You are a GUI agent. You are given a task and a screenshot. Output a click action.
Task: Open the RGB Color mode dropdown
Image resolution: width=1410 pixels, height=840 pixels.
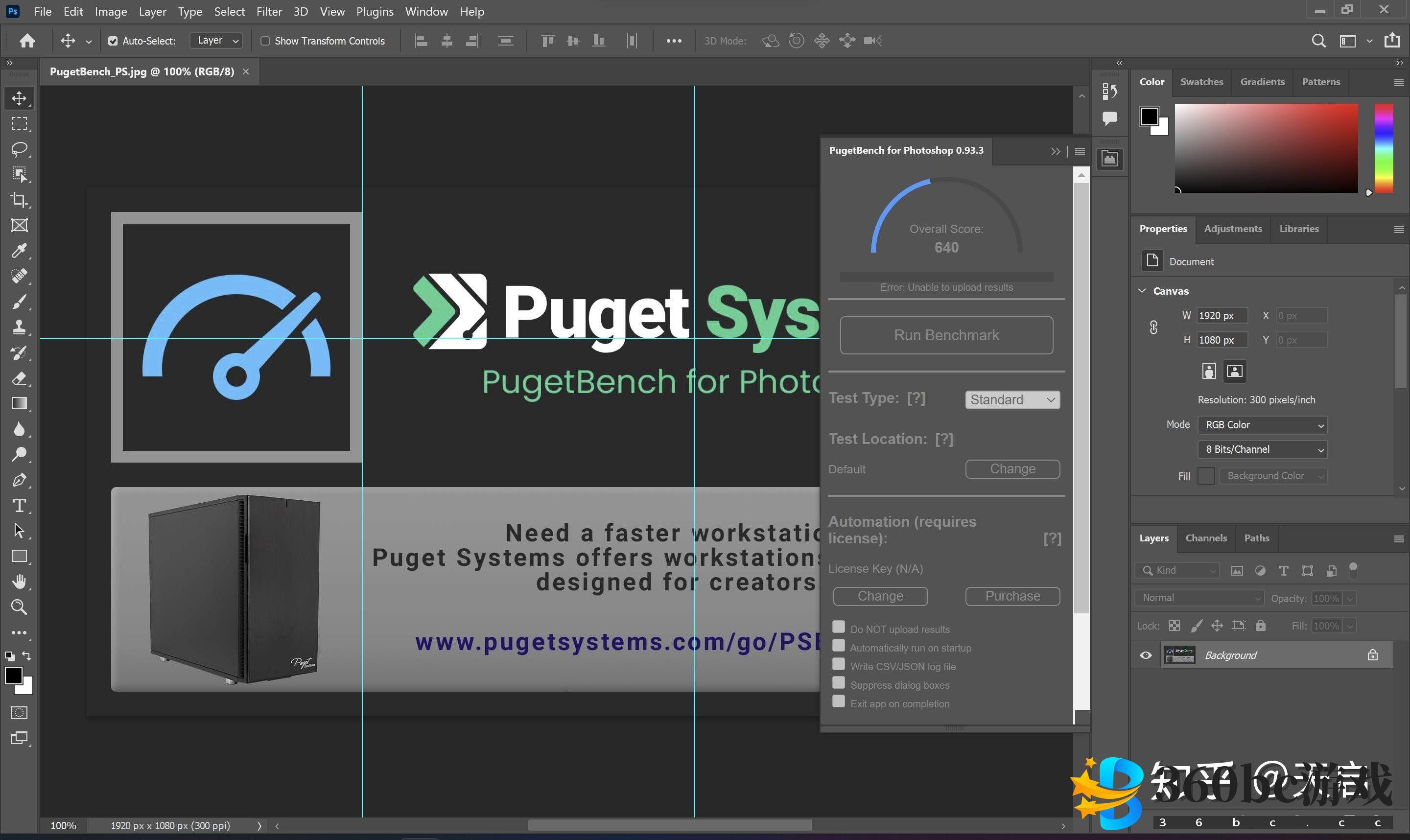point(1262,425)
